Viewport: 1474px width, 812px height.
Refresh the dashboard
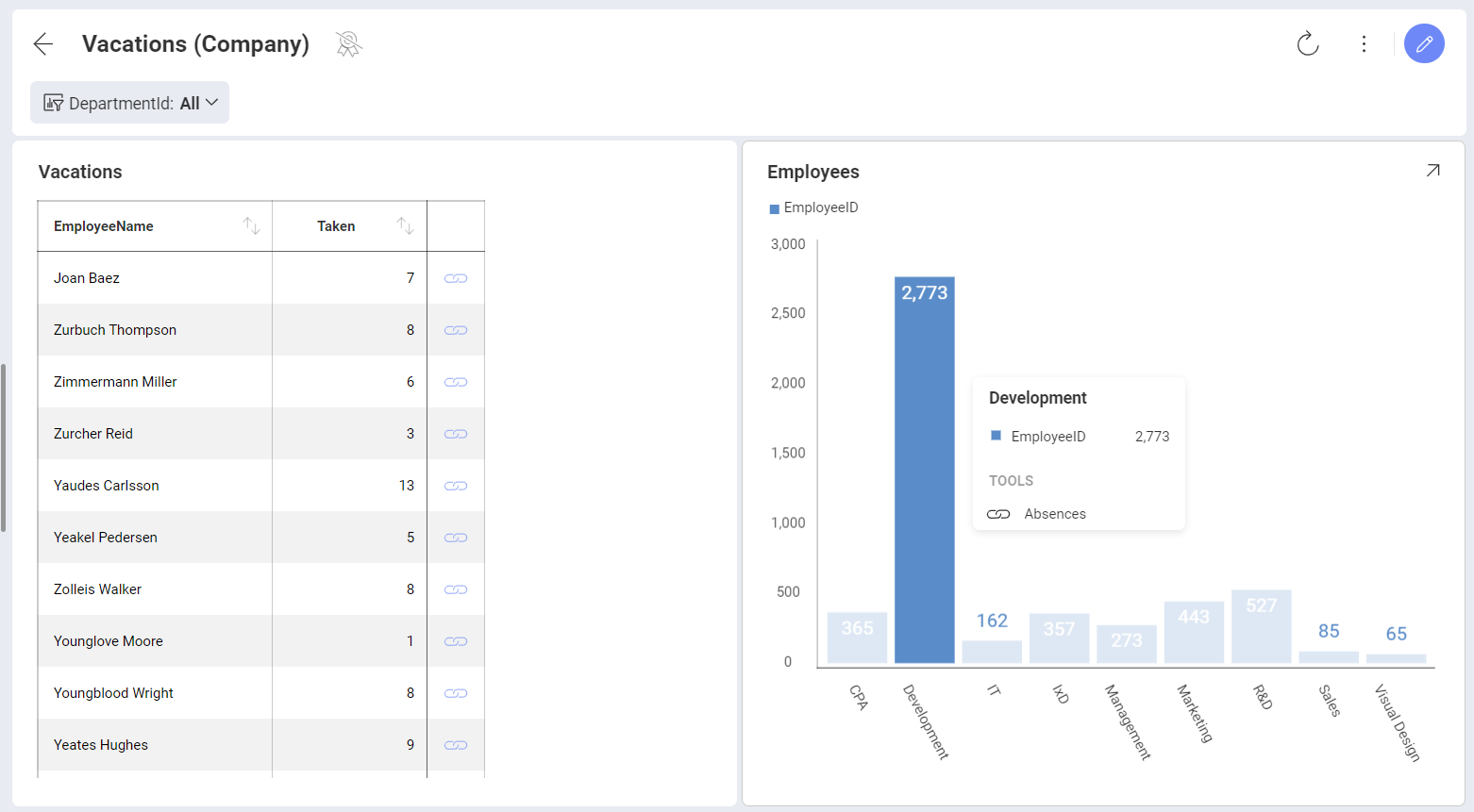click(x=1307, y=43)
